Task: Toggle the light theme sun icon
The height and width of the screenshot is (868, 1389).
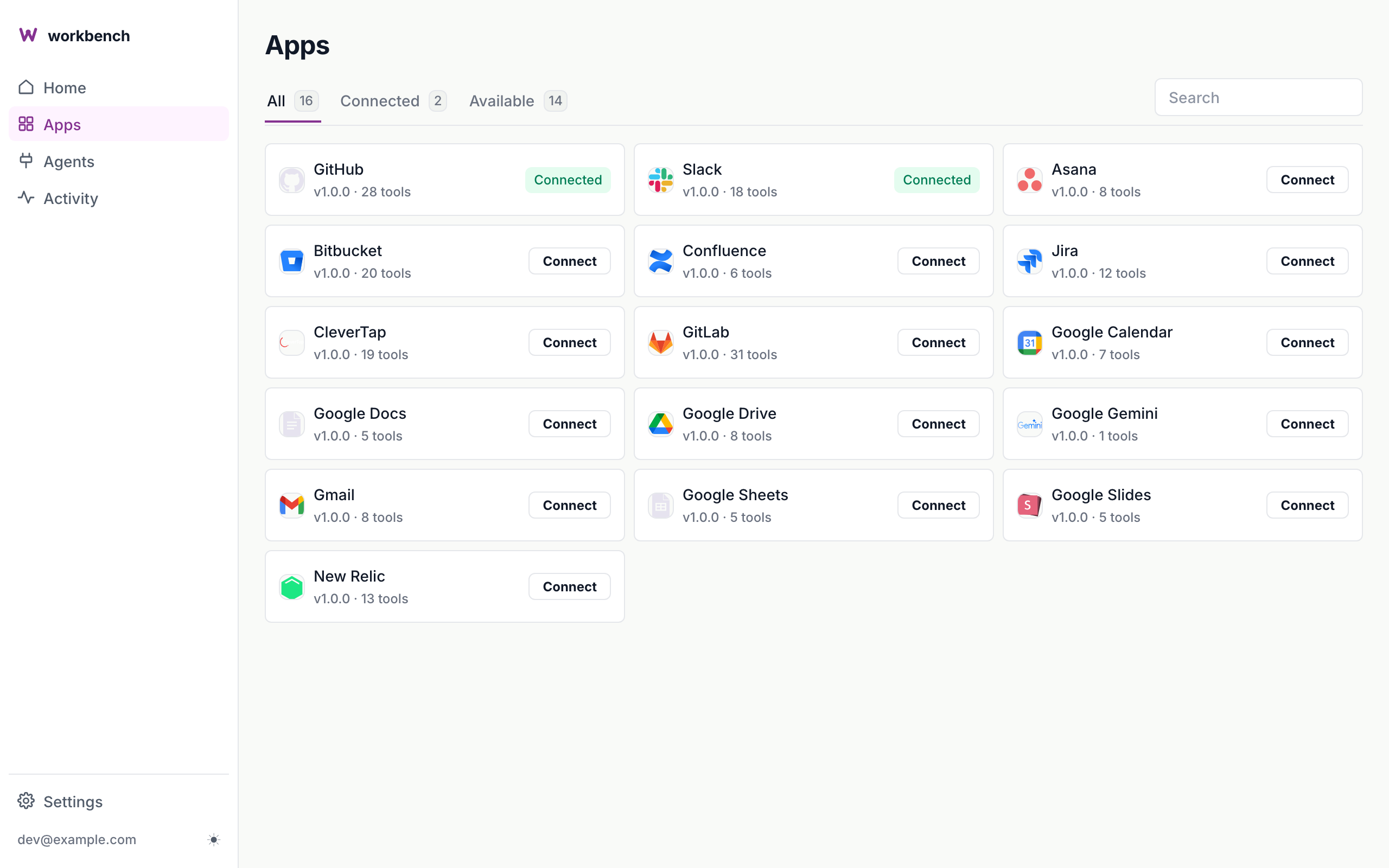Action: (214, 840)
